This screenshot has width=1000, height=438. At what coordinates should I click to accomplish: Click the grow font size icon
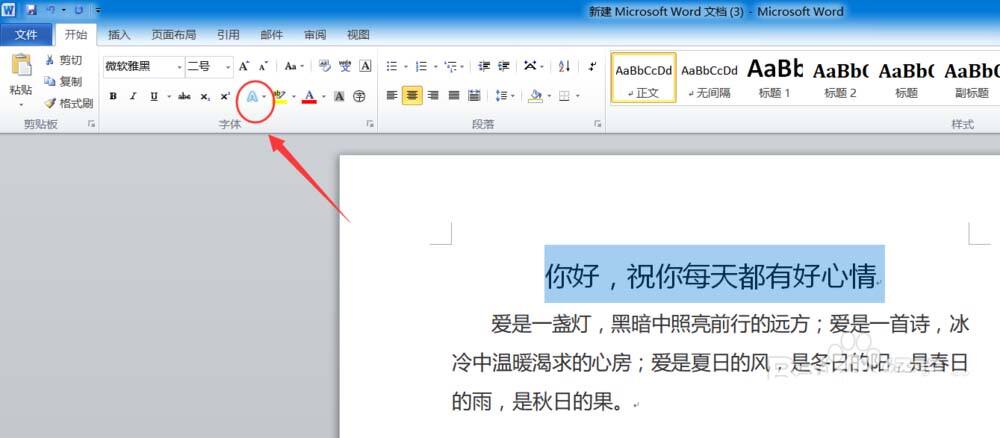pyautogui.click(x=243, y=66)
